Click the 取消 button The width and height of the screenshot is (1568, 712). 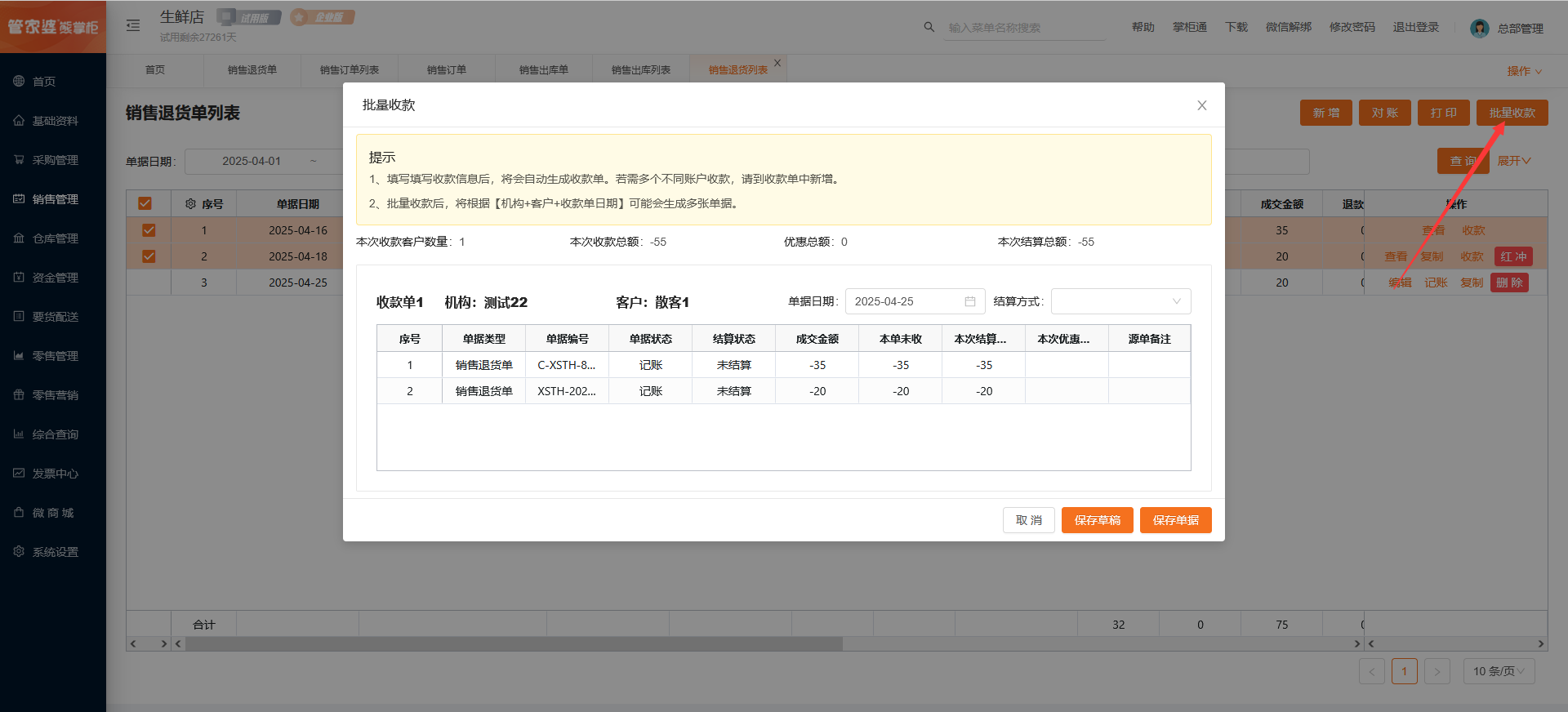[x=1028, y=520]
